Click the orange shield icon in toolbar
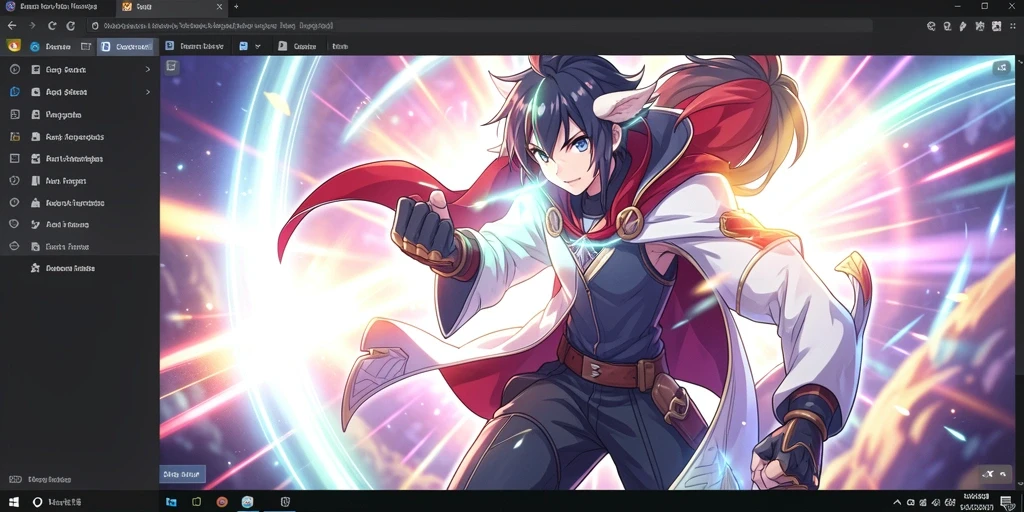 coord(13,46)
